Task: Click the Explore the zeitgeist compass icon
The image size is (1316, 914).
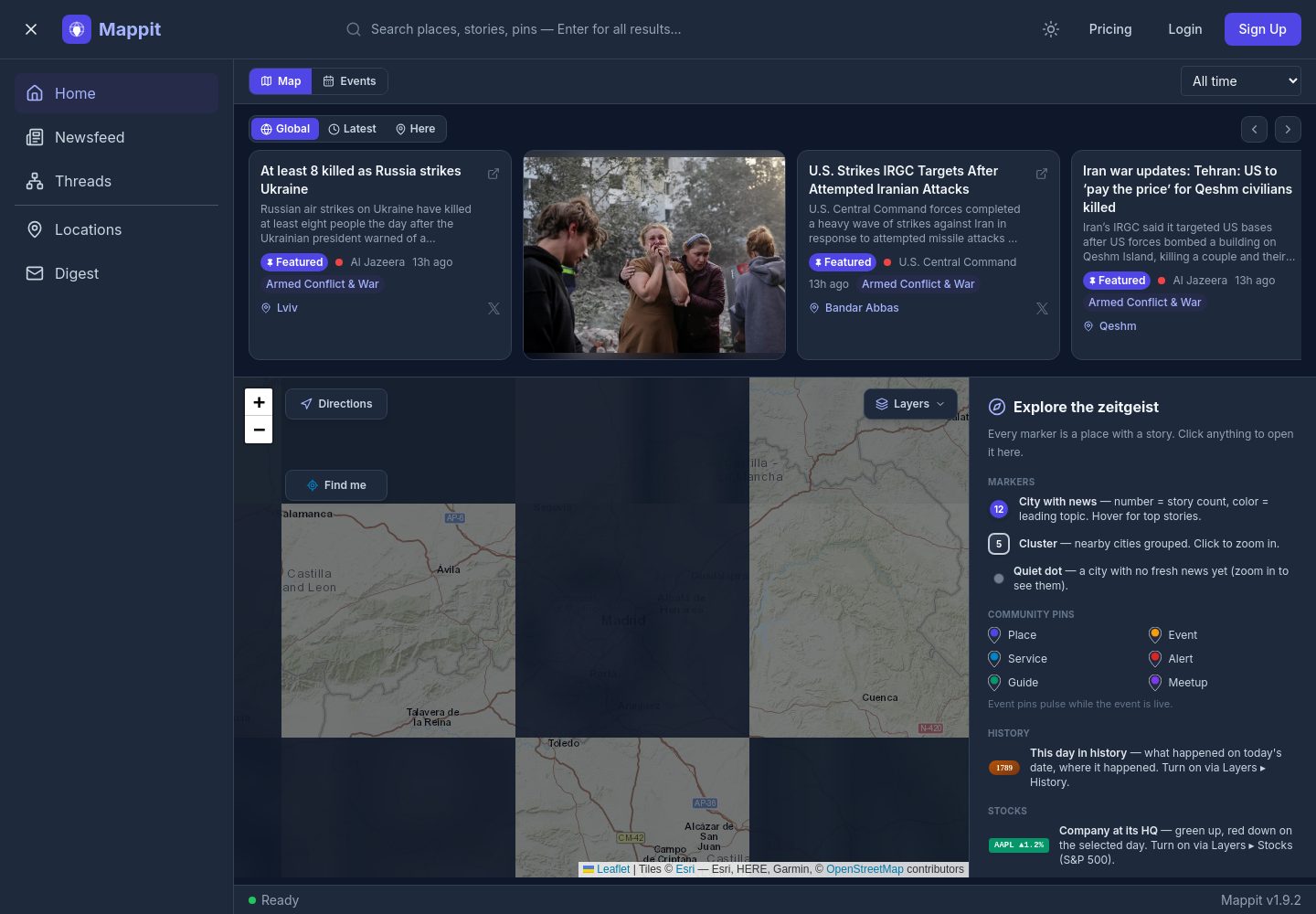Action: [x=997, y=407]
